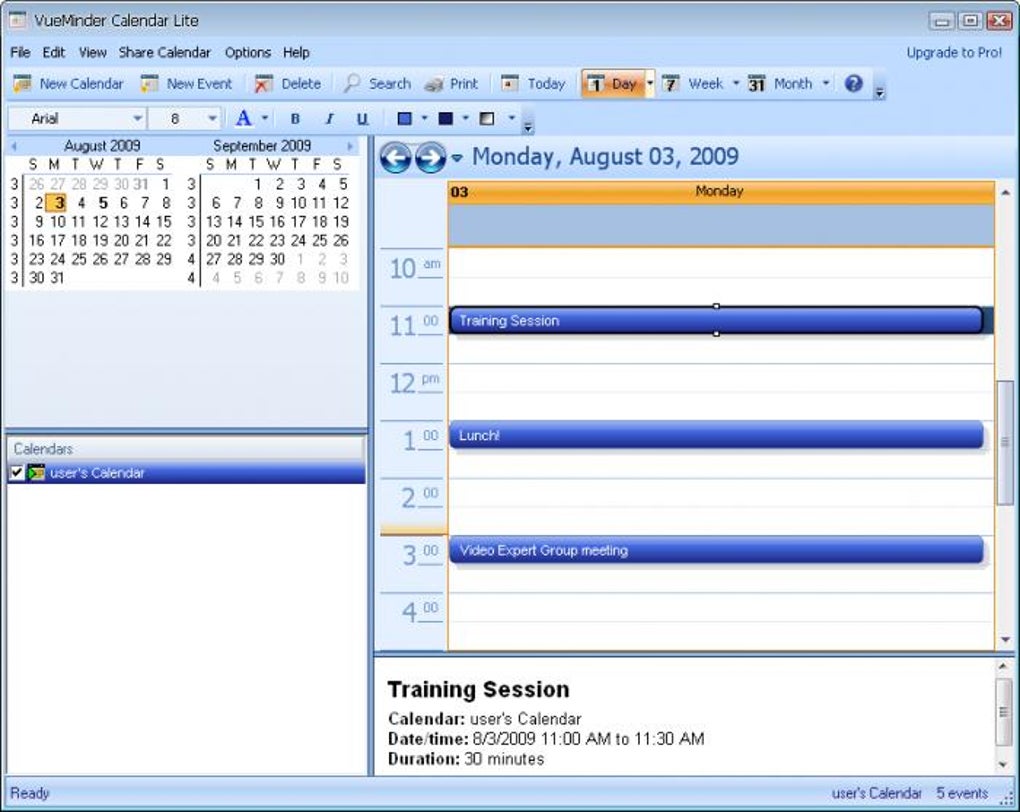Open gradient style dropdown arrow
The width and height of the screenshot is (1020, 812).
point(511,118)
